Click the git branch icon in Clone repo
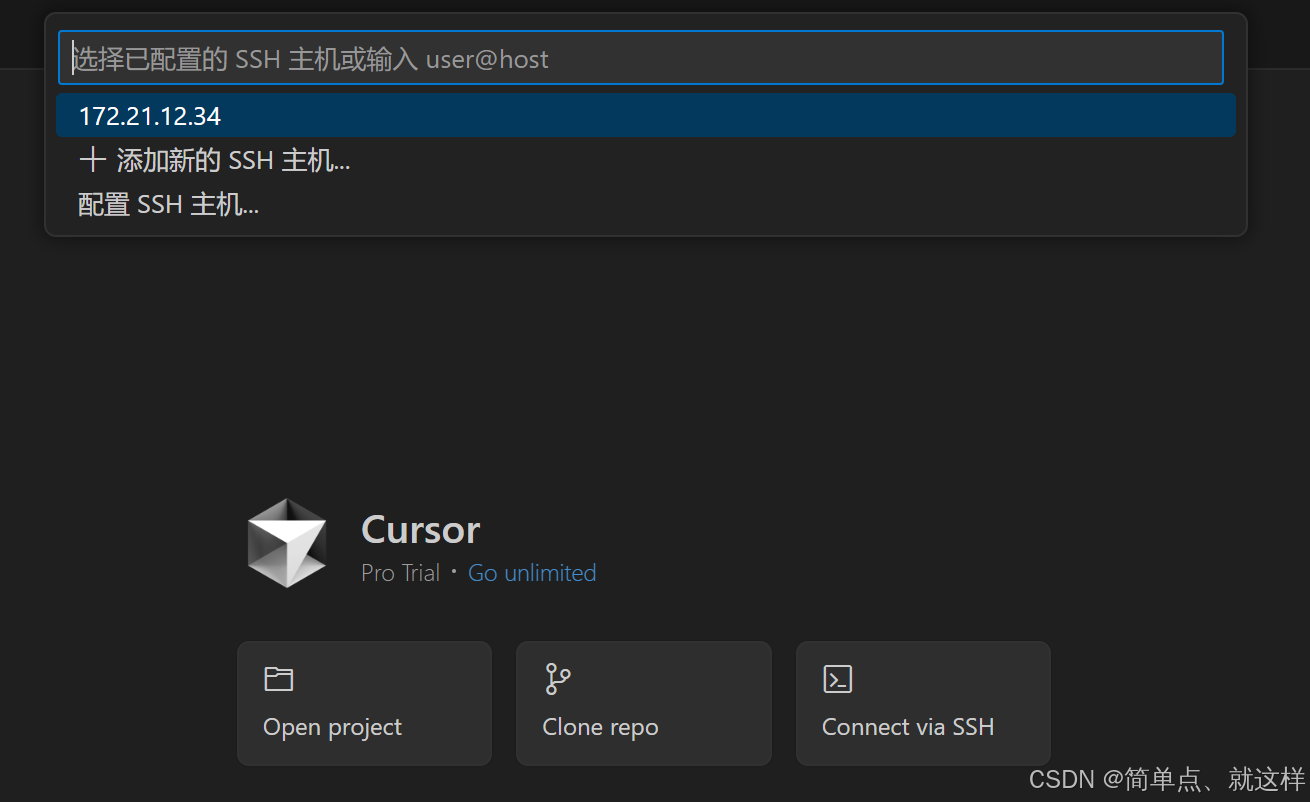This screenshot has width=1310, height=802. [x=557, y=679]
